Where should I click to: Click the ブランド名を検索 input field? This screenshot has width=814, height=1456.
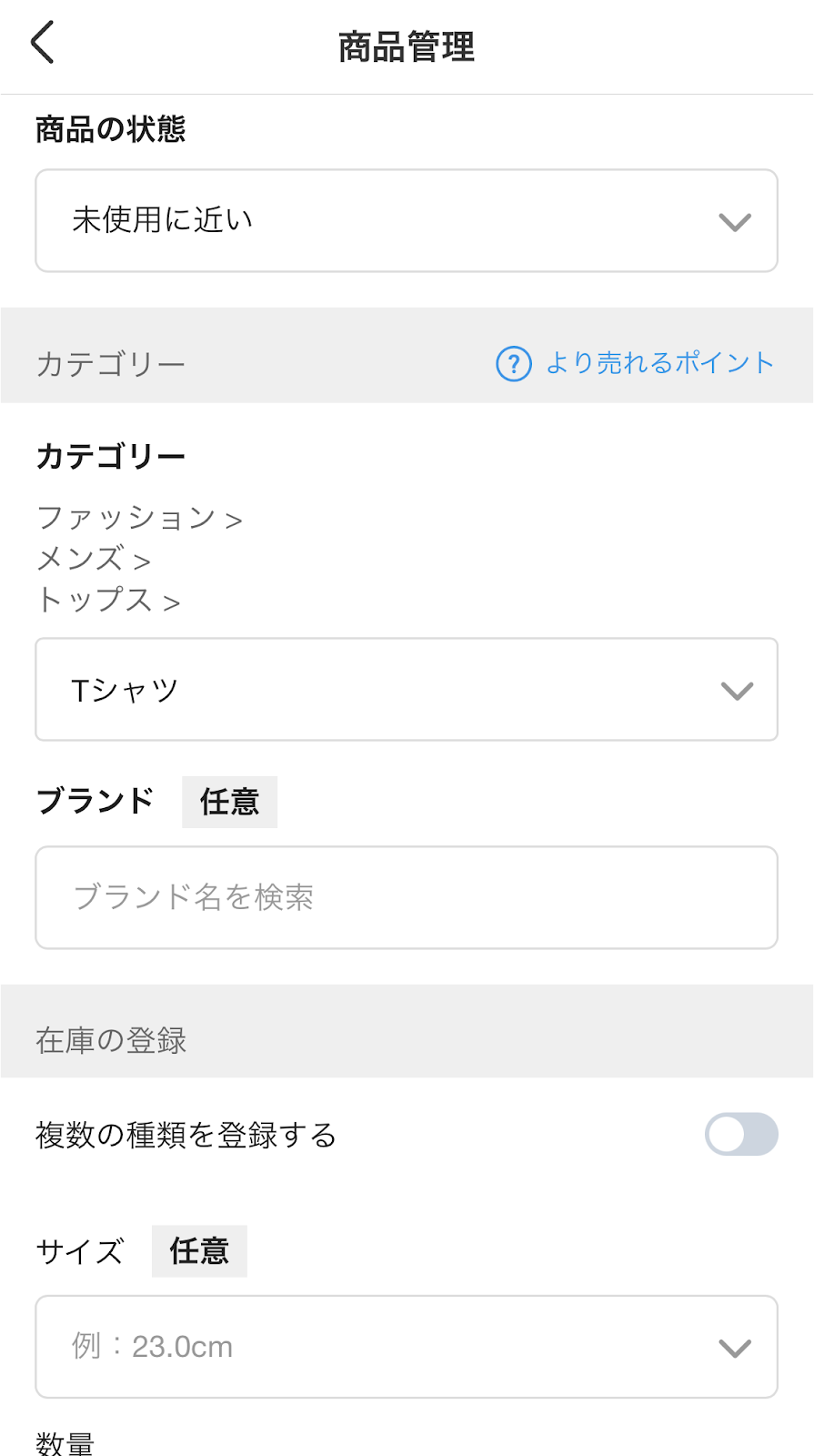[x=406, y=897]
